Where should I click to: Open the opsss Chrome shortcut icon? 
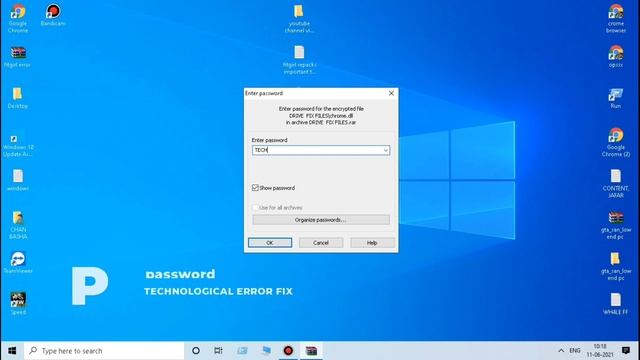click(616, 57)
